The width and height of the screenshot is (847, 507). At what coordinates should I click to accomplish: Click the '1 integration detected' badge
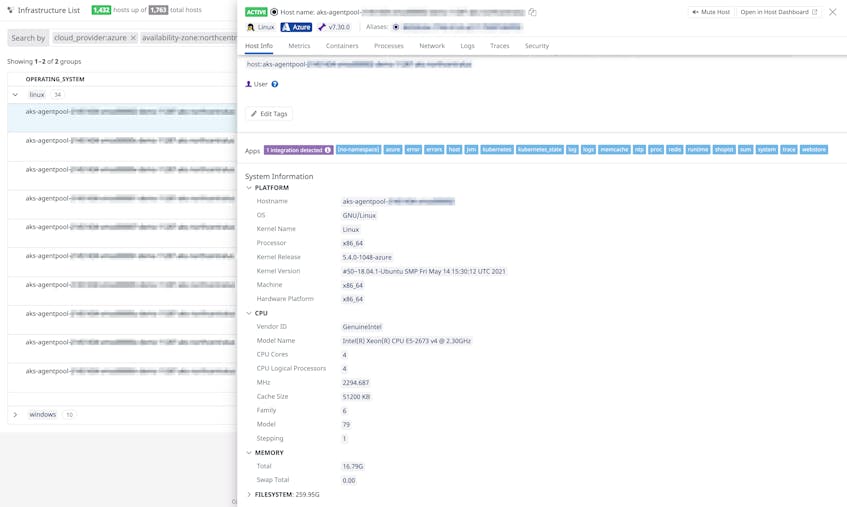click(298, 150)
